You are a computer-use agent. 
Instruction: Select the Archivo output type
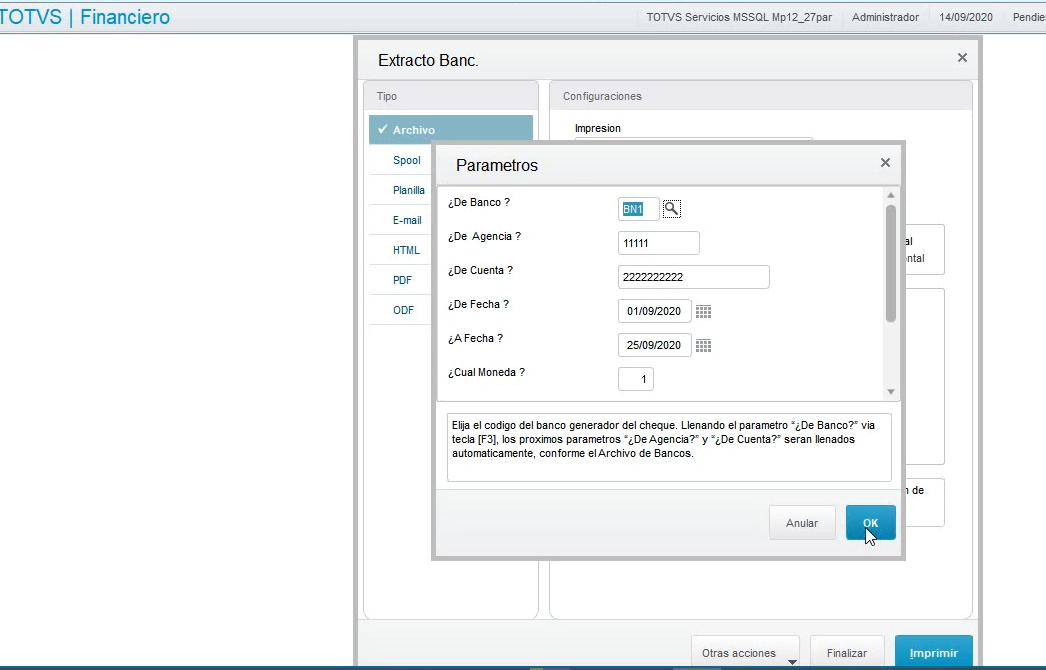click(451, 129)
